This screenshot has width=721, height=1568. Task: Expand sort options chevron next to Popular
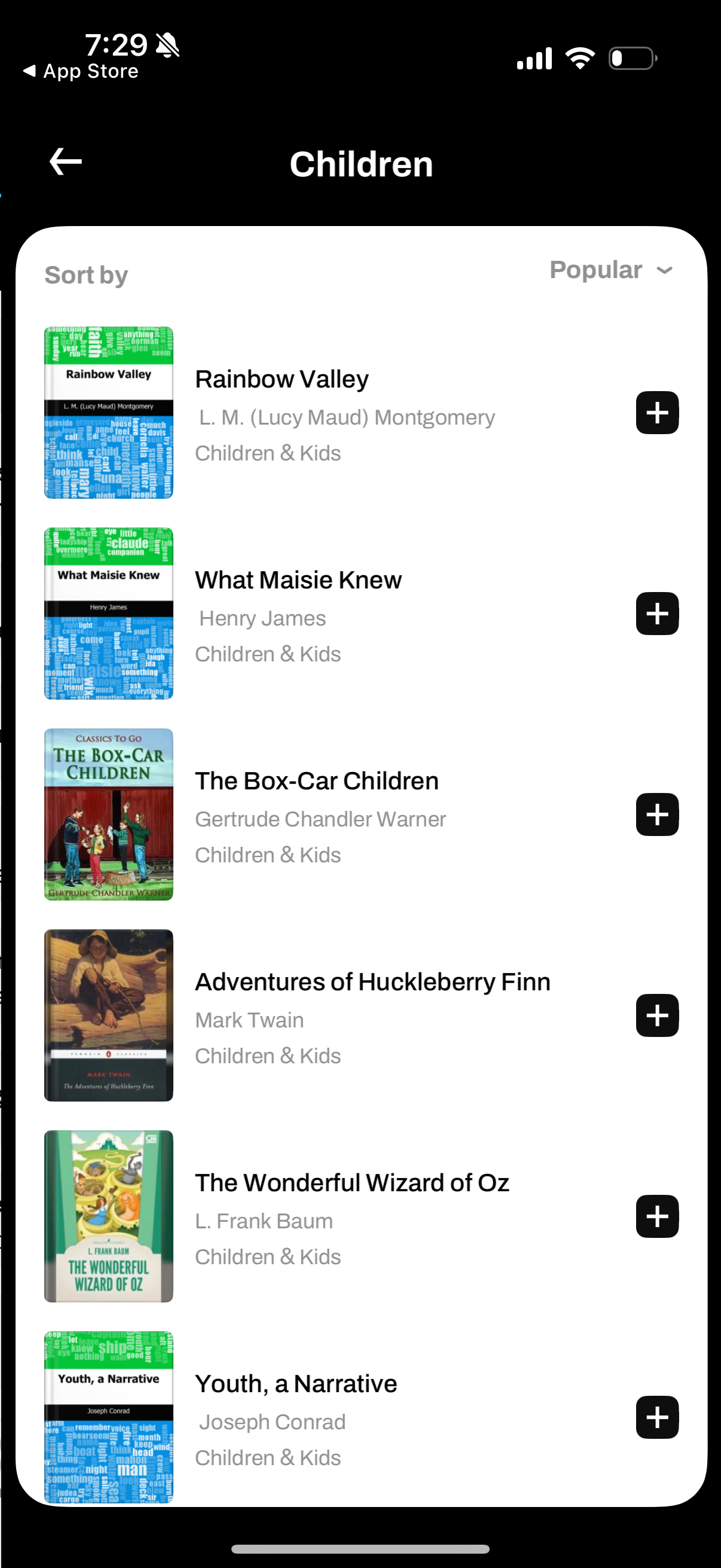click(665, 270)
